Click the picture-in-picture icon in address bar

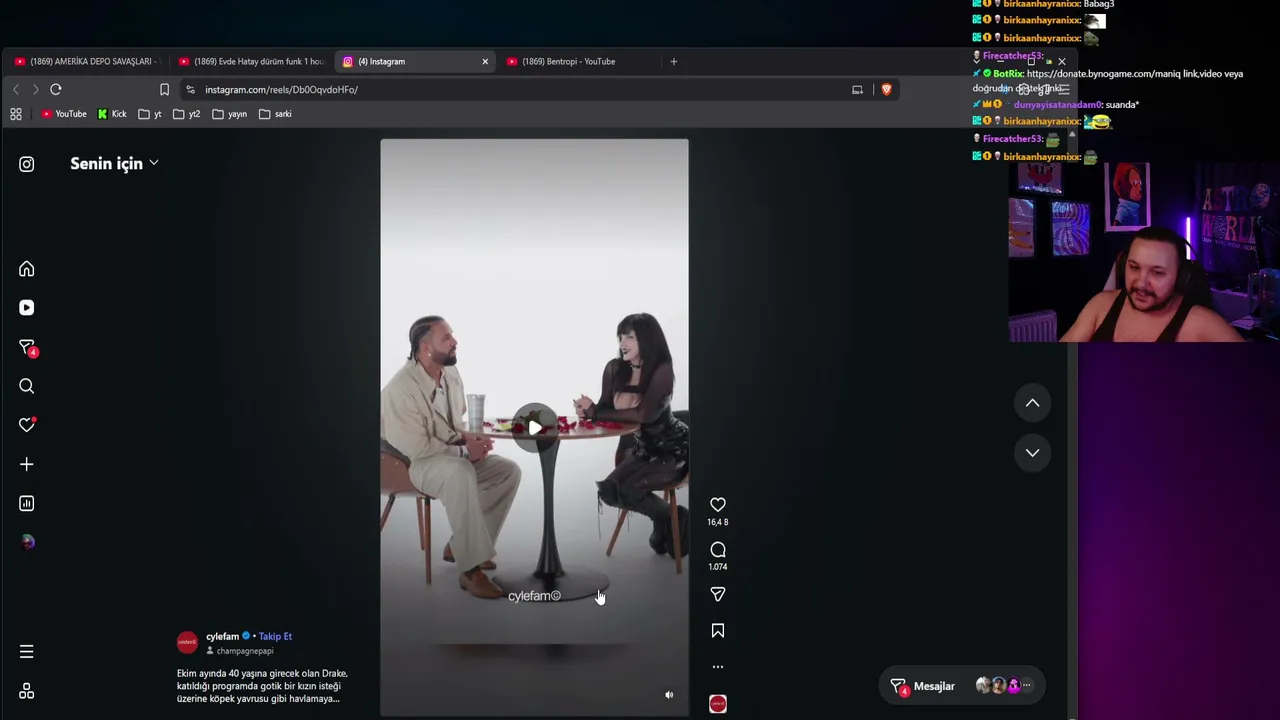click(x=857, y=89)
